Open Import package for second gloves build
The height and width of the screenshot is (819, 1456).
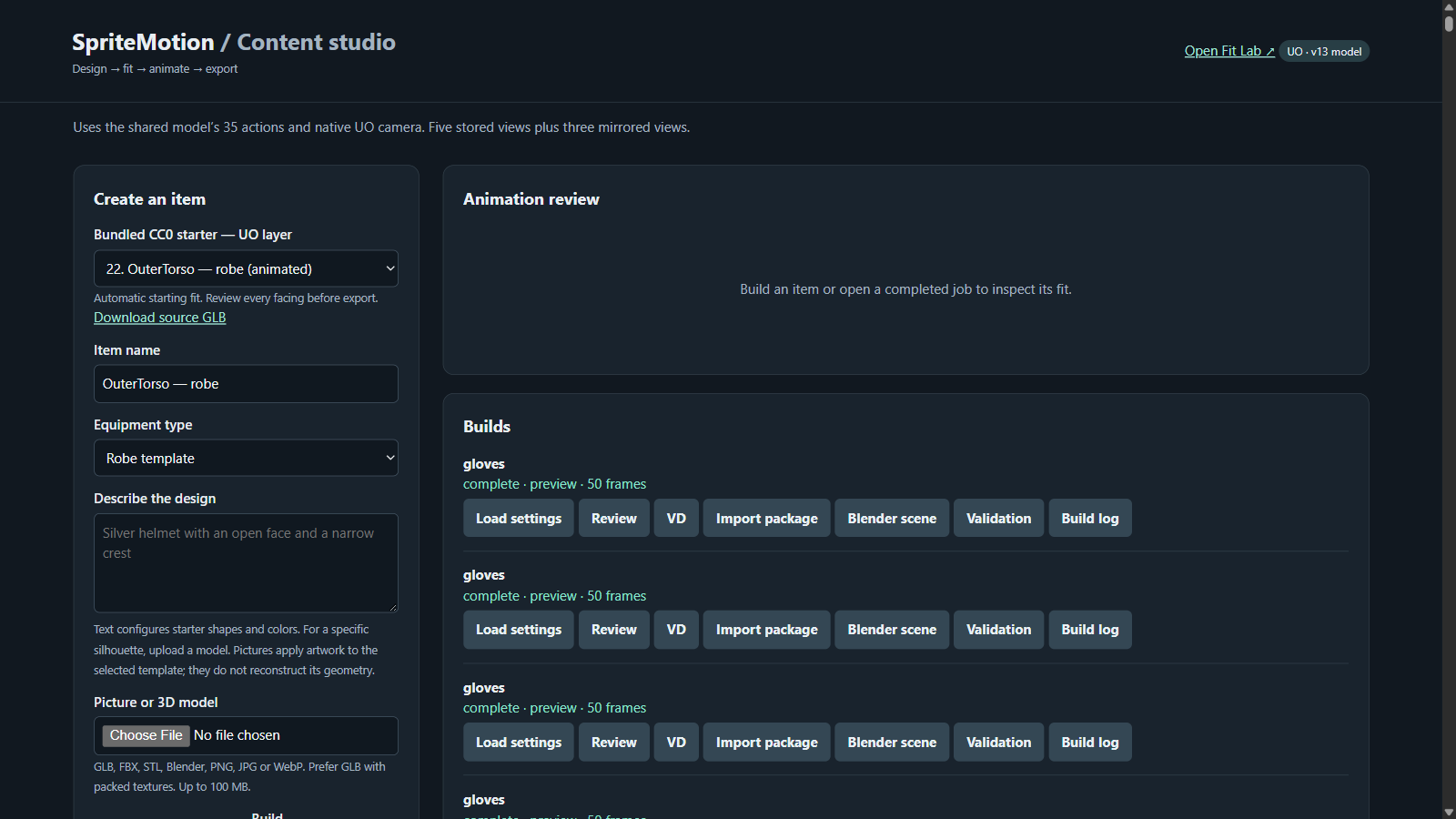767,630
